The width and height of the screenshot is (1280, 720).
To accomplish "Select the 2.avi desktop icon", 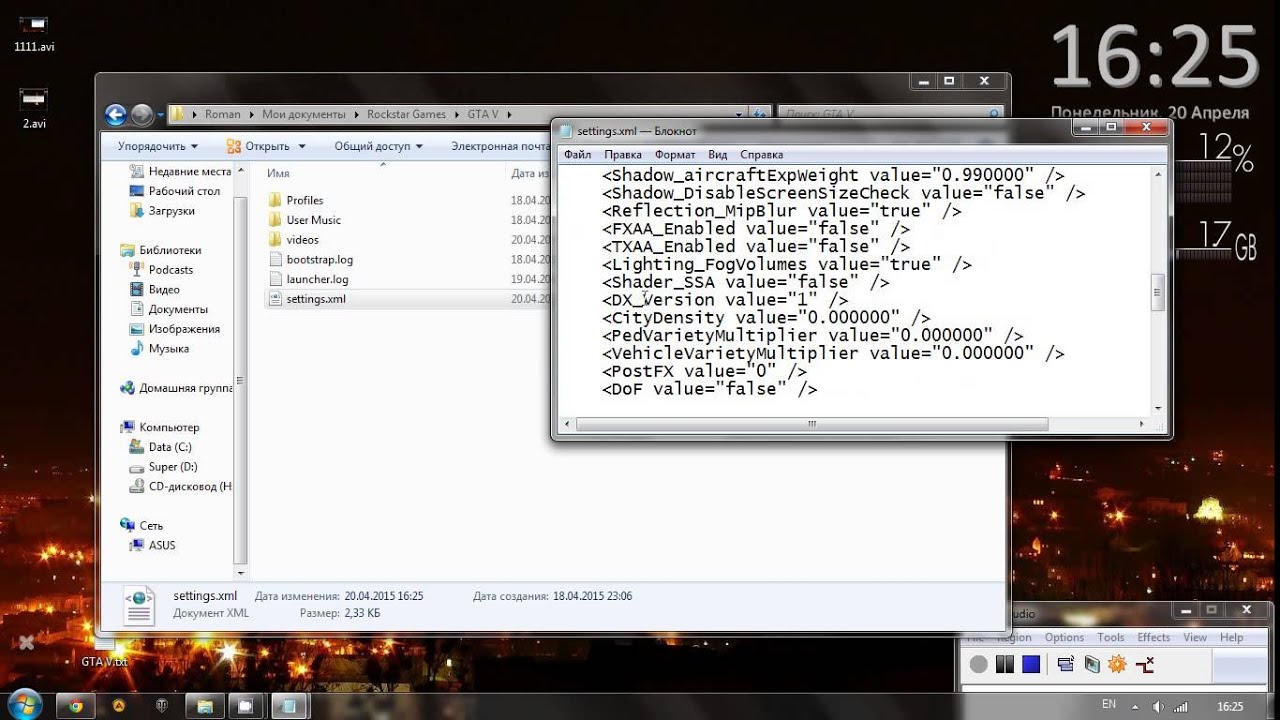I will 33,108.
